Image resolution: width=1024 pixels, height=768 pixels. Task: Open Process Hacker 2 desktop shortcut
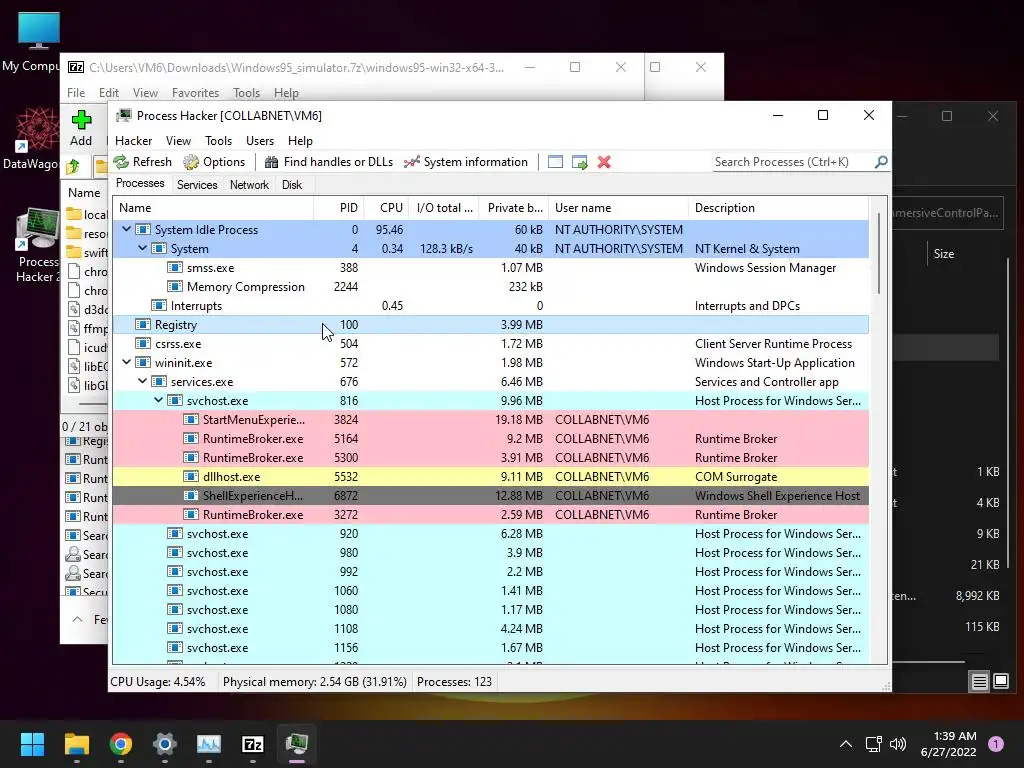coord(38,244)
